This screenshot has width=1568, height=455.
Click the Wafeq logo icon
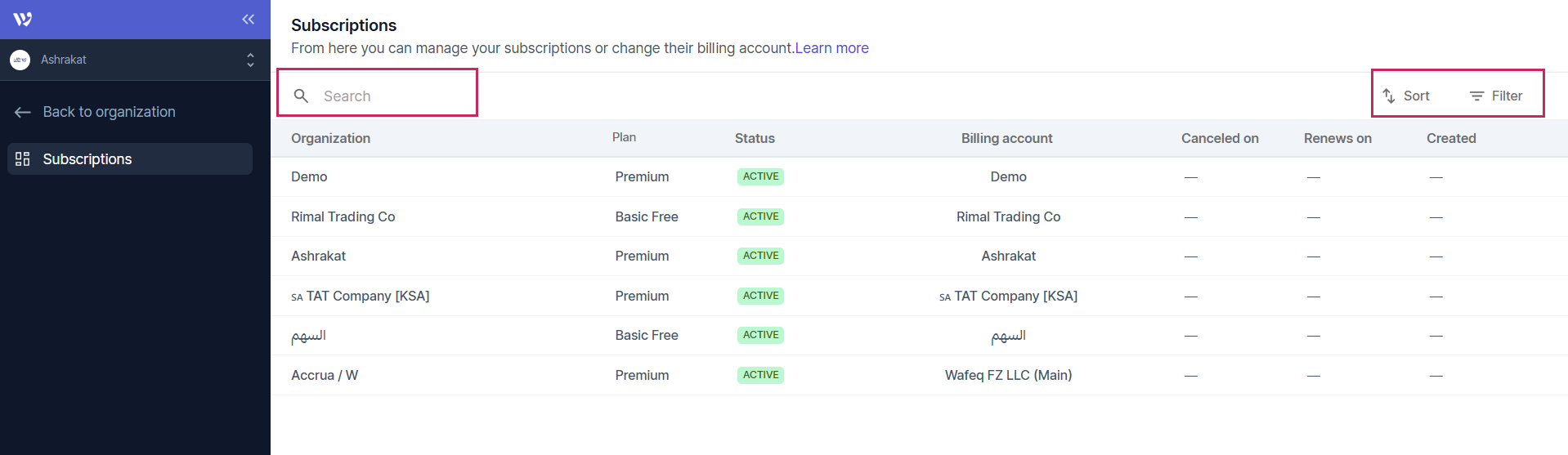(23, 20)
